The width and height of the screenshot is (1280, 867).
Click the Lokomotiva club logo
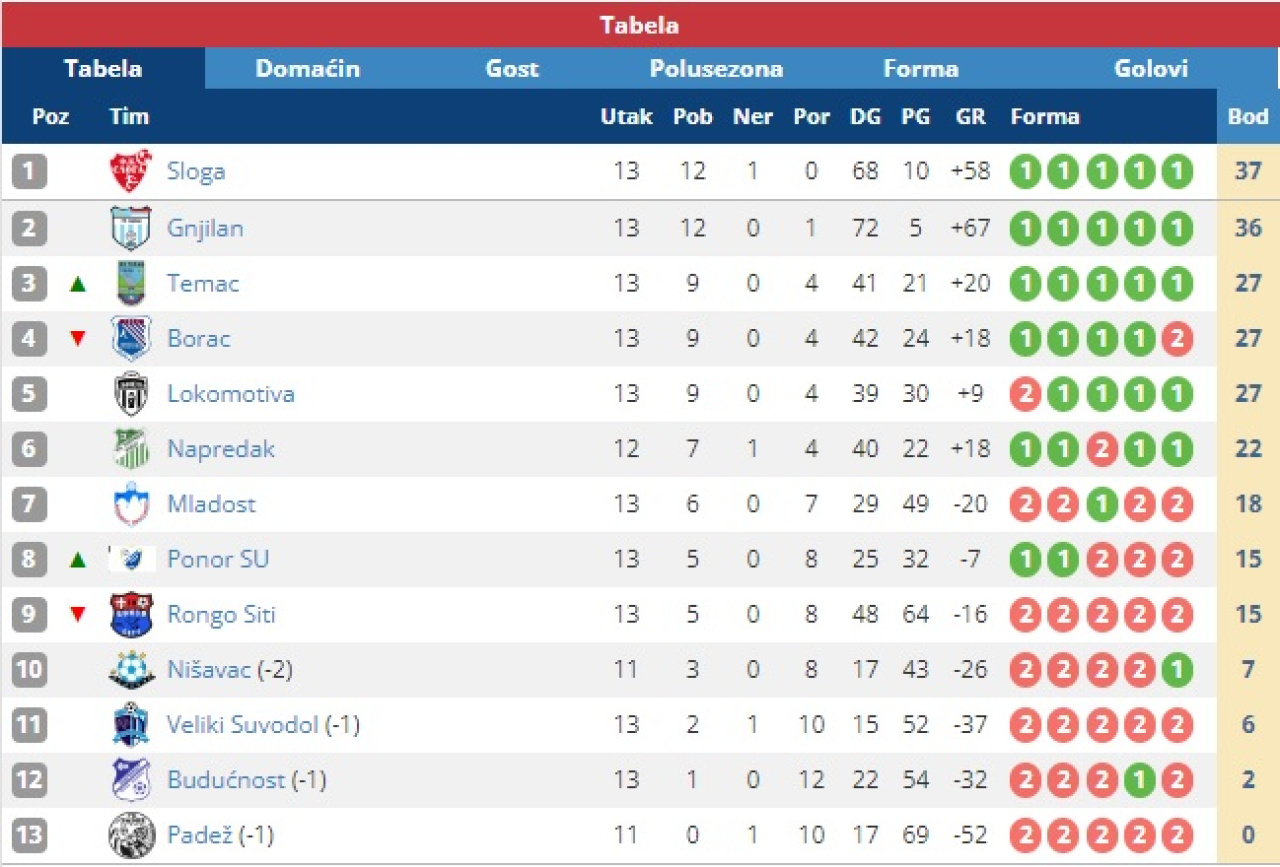click(x=131, y=393)
